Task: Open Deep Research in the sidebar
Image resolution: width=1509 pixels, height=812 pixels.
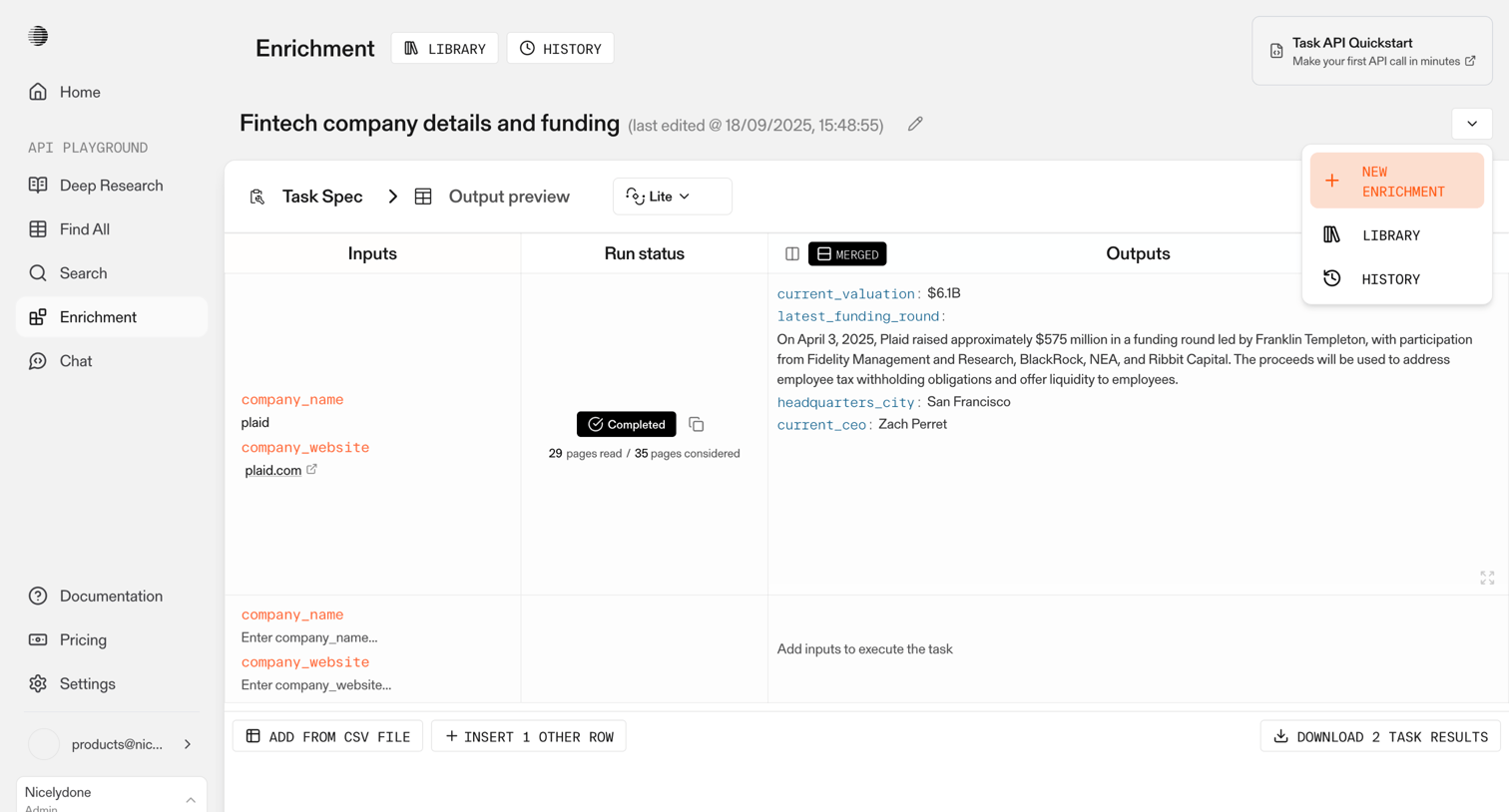Action: [112, 186]
